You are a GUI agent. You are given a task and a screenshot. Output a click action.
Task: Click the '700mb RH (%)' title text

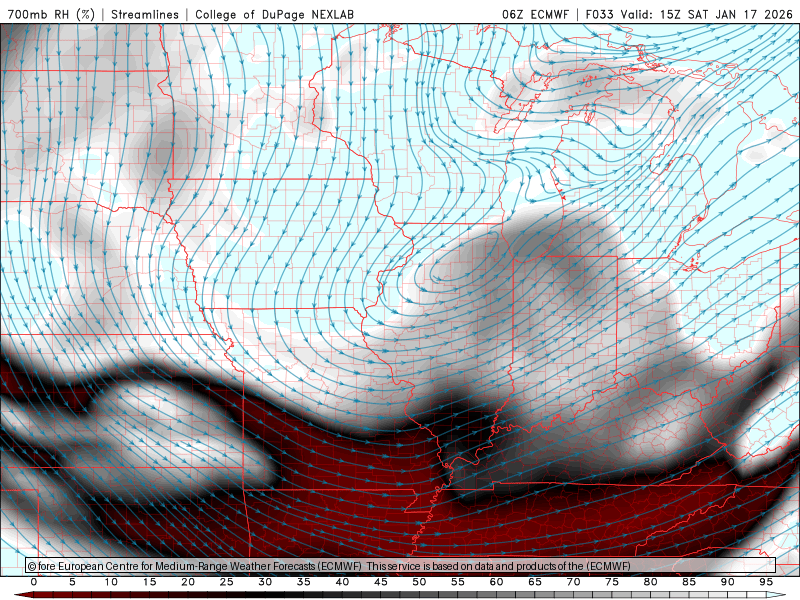51,14
